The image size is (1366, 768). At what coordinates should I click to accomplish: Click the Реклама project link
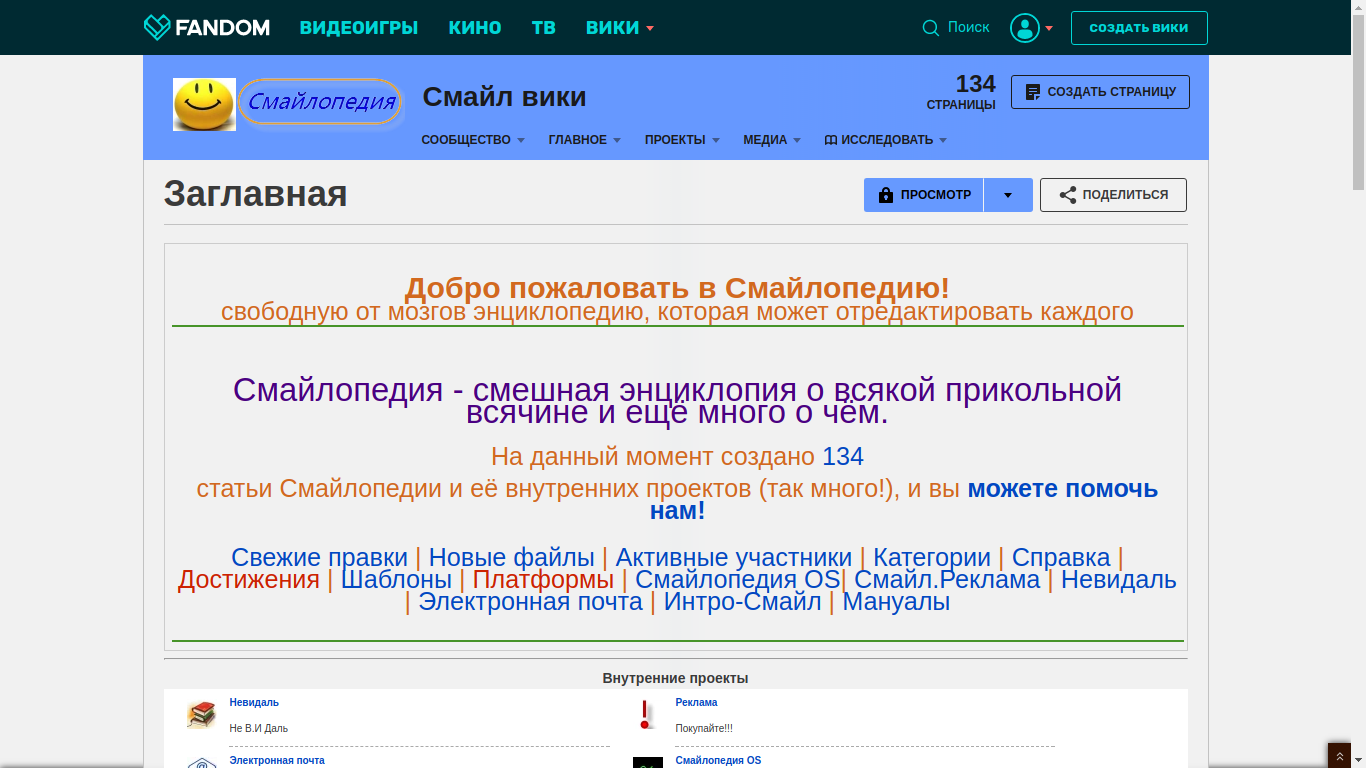[696, 703]
